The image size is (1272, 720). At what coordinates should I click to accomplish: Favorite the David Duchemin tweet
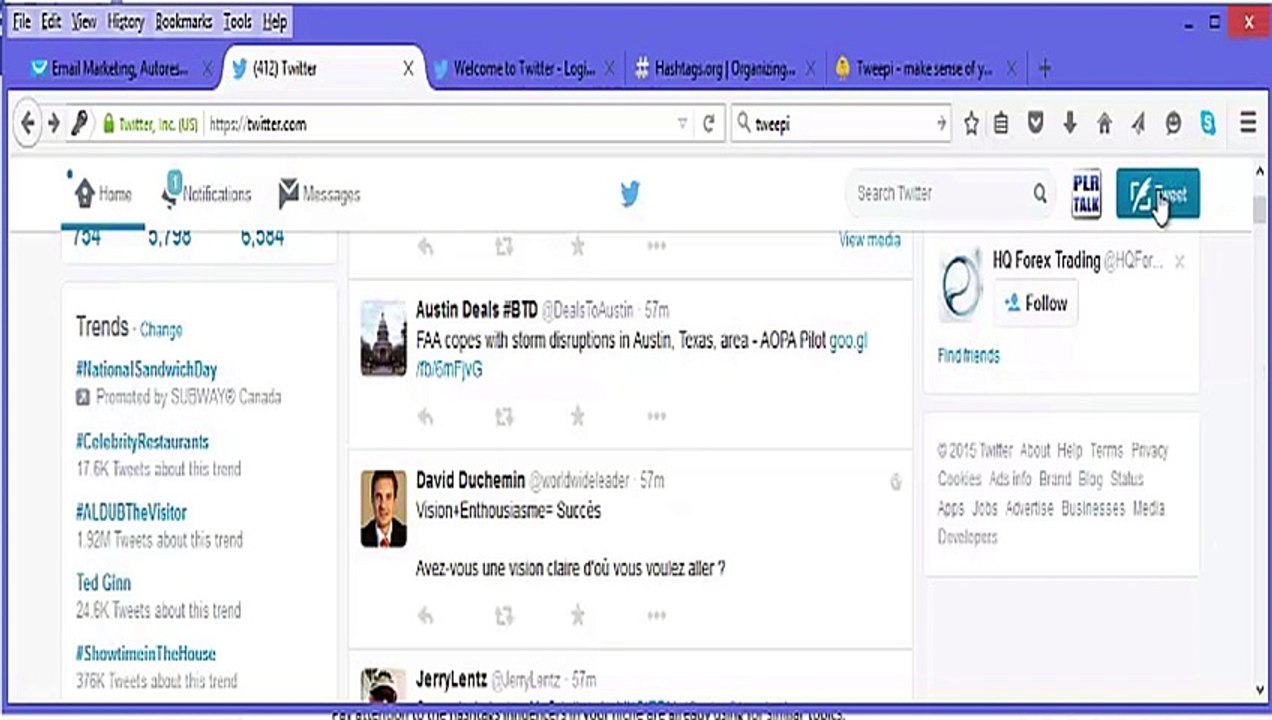(x=577, y=615)
